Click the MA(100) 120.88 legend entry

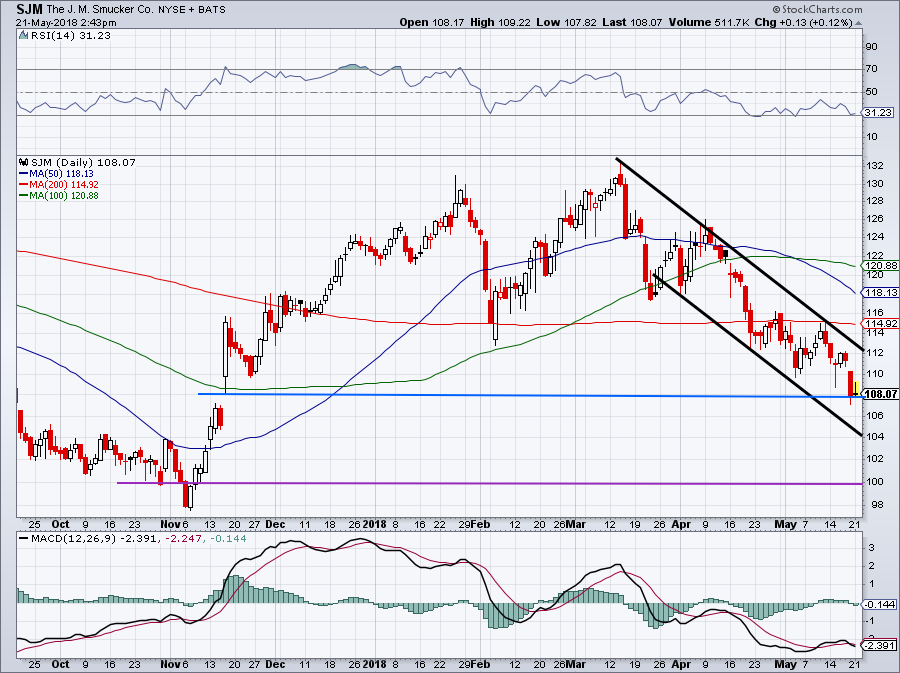coord(59,195)
